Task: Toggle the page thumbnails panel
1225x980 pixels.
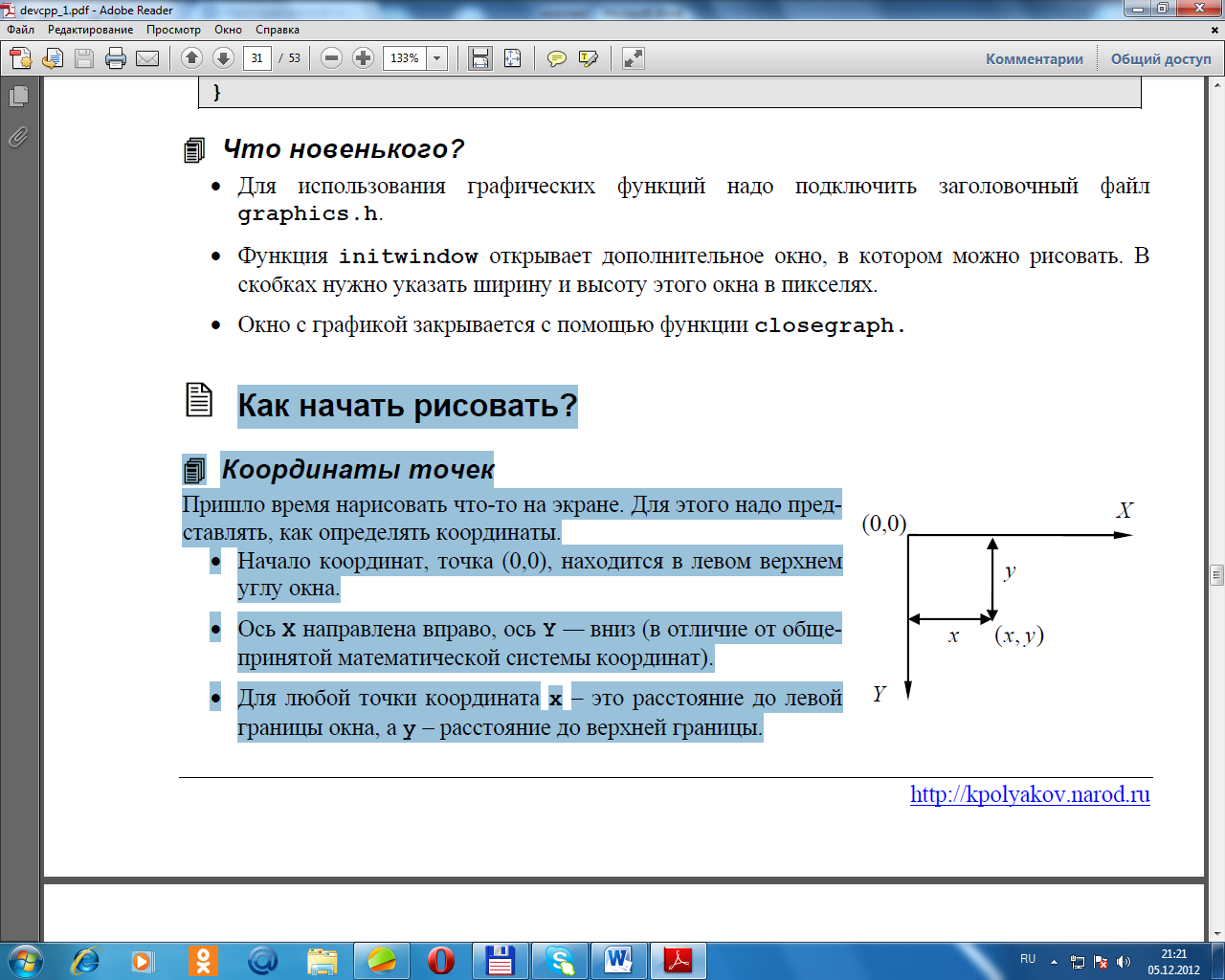Action: pyautogui.click(x=18, y=96)
